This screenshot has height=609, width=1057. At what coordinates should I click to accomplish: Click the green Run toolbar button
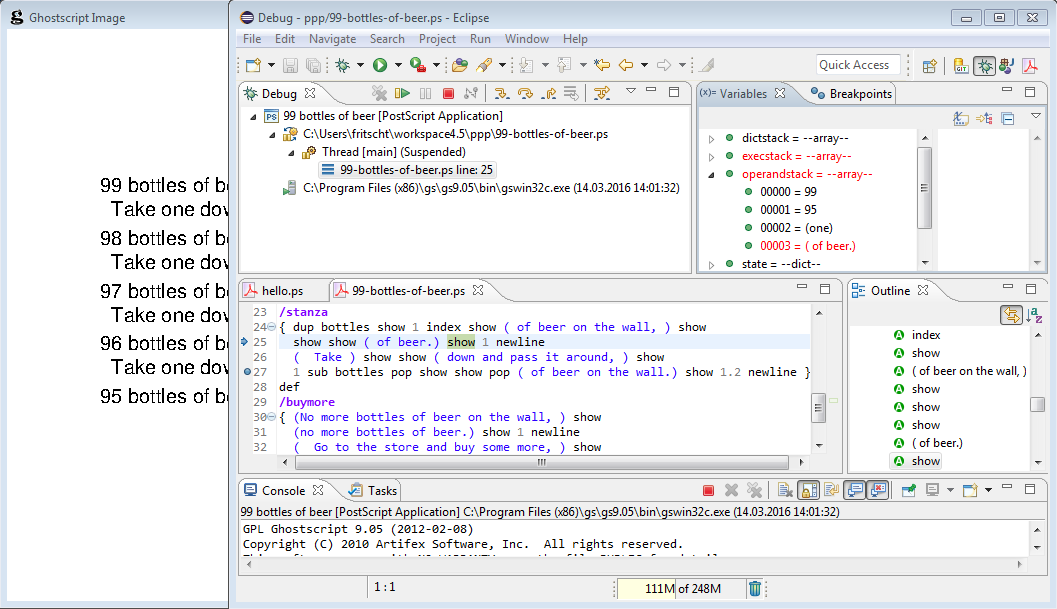point(380,65)
